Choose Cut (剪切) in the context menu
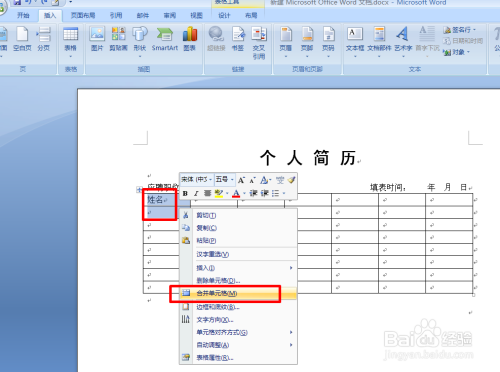The height and width of the screenshot is (372, 500). [238, 215]
